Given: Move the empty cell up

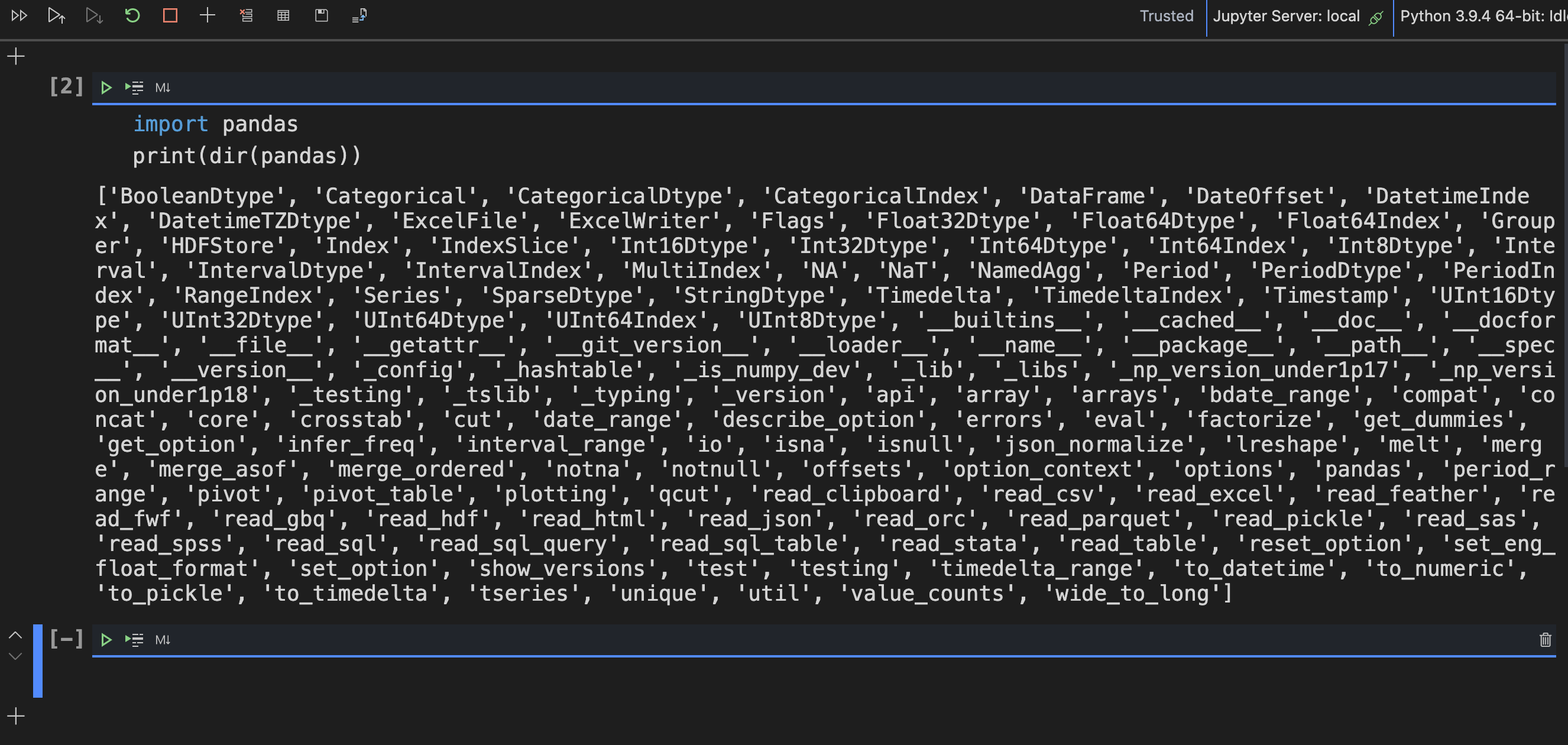Looking at the screenshot, I should pyautogui.click(x=15, y=635).
